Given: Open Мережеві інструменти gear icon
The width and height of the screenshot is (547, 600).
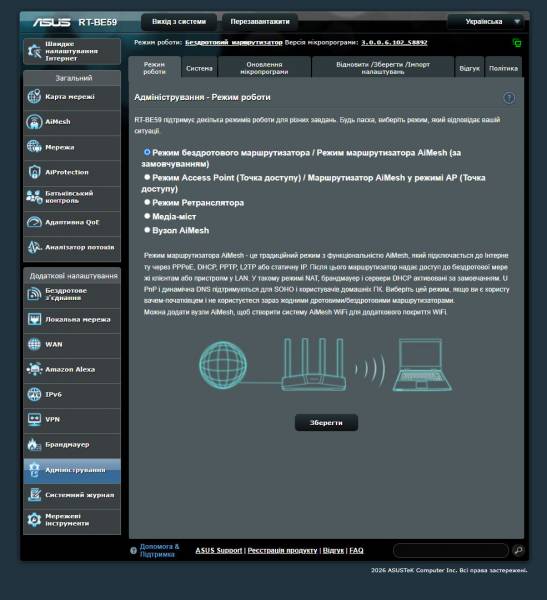Looking at the screenshot, I should click(x=34, y=520).
